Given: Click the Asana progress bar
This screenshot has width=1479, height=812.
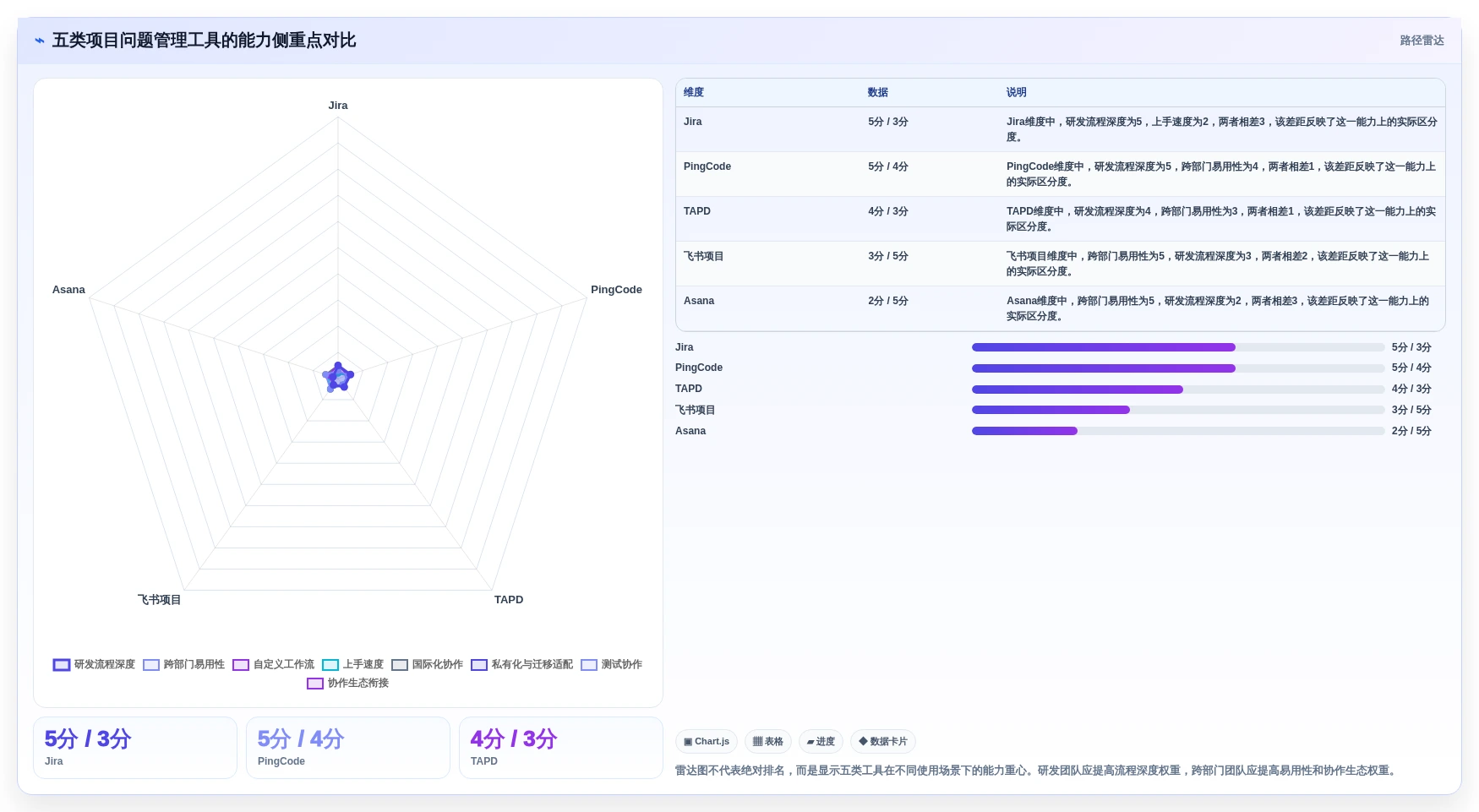Looking at the screenshot, I should click(x=1178, y=431).
